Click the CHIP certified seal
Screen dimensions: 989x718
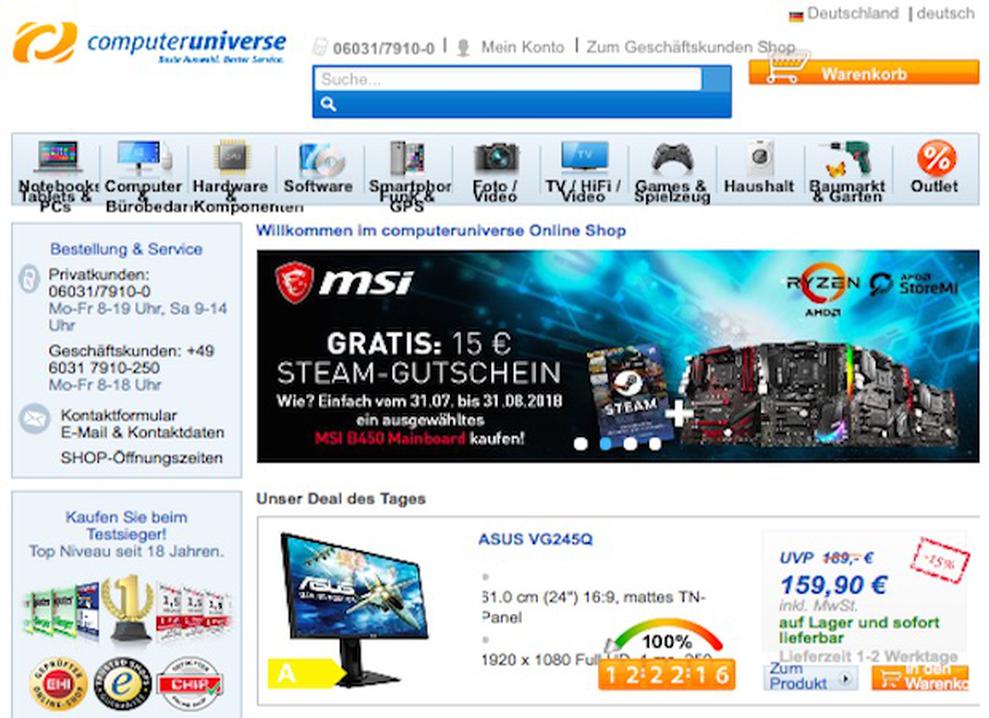(189, 684)
